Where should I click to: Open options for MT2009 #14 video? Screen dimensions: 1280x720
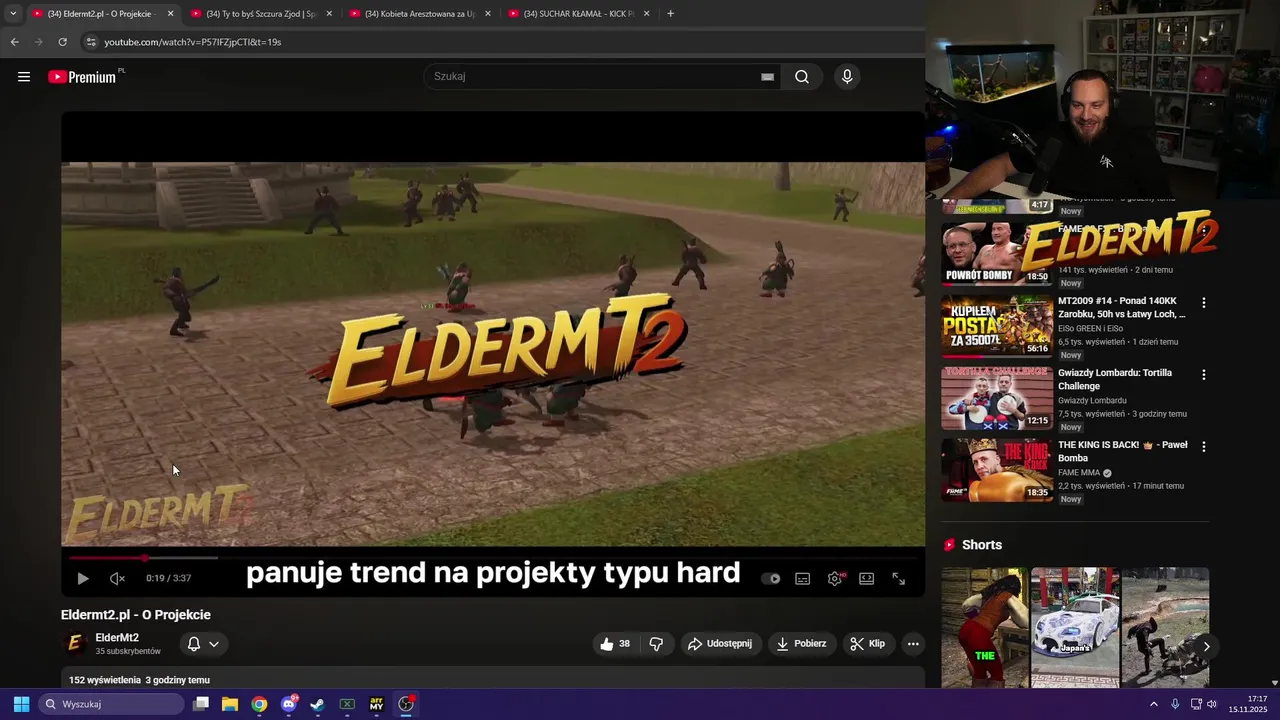point(1203,303)
